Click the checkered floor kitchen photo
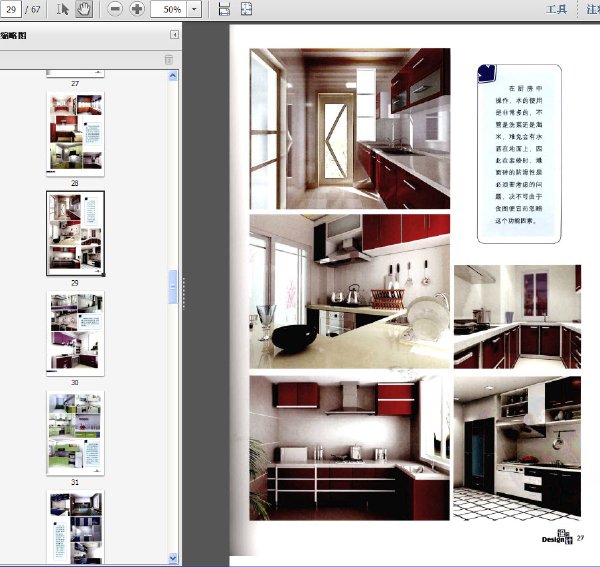 [x=517, y=448]
